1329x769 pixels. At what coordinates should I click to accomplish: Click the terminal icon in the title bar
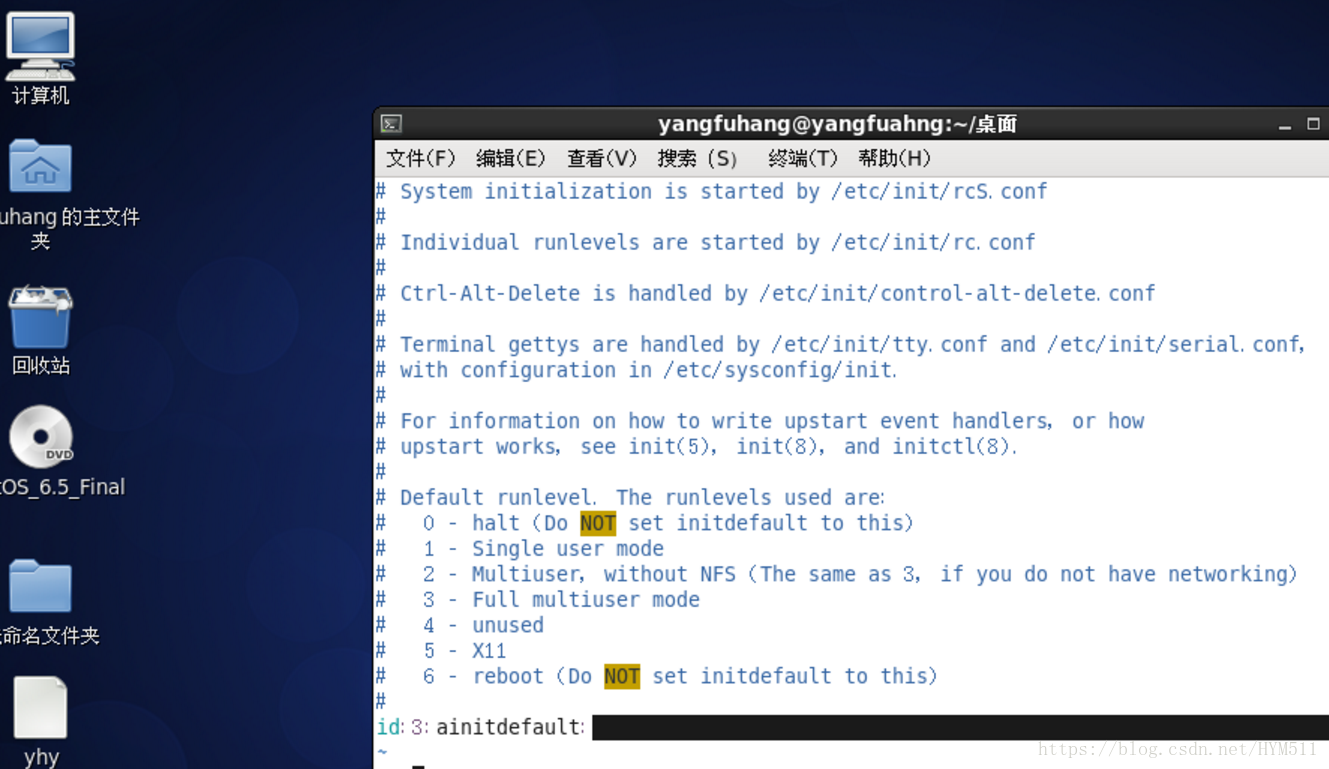(x=391, y=124)
